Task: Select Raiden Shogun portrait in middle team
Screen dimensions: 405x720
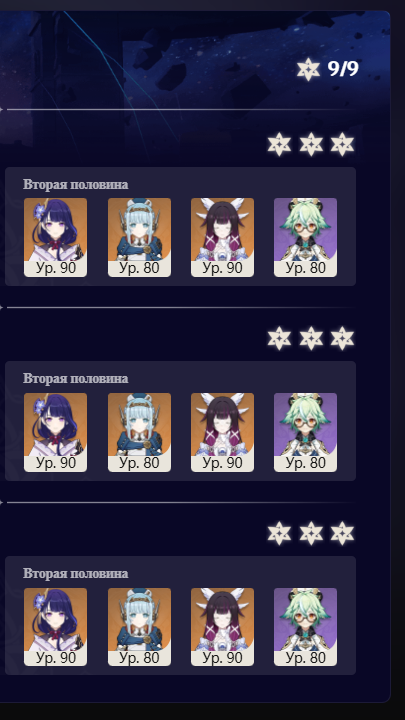Action: (55, 432)
